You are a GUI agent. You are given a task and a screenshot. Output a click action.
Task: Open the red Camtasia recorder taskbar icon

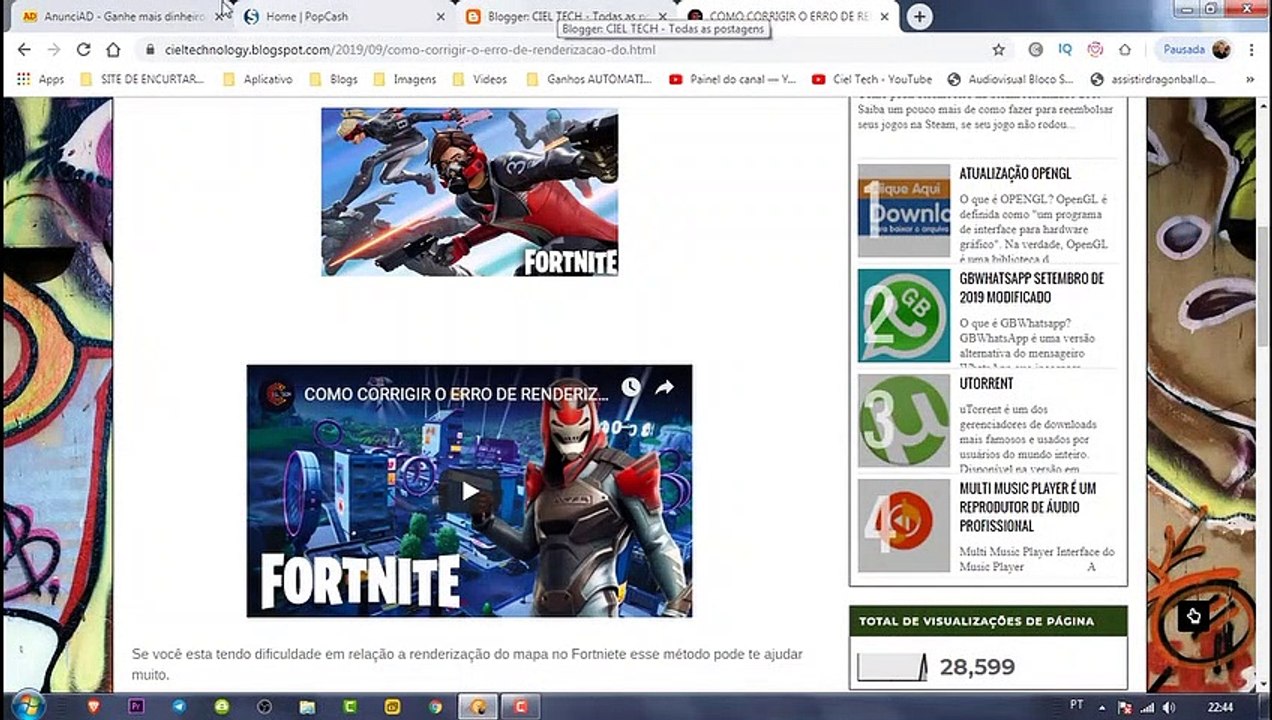click(520, 706)
